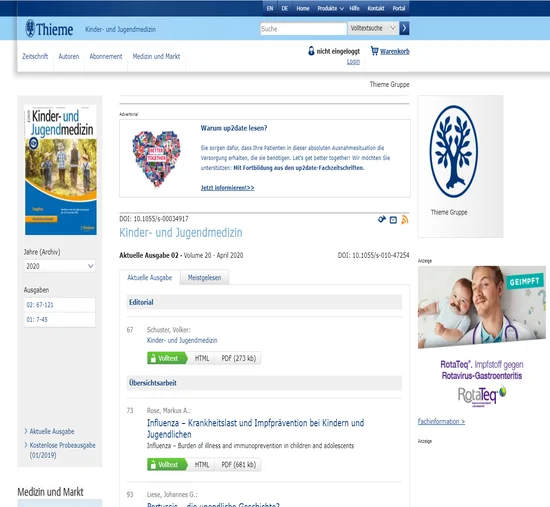This screenshot has height=507, width=550.
Task: Open HTML version of the editorial
Action: coord(202,358)
